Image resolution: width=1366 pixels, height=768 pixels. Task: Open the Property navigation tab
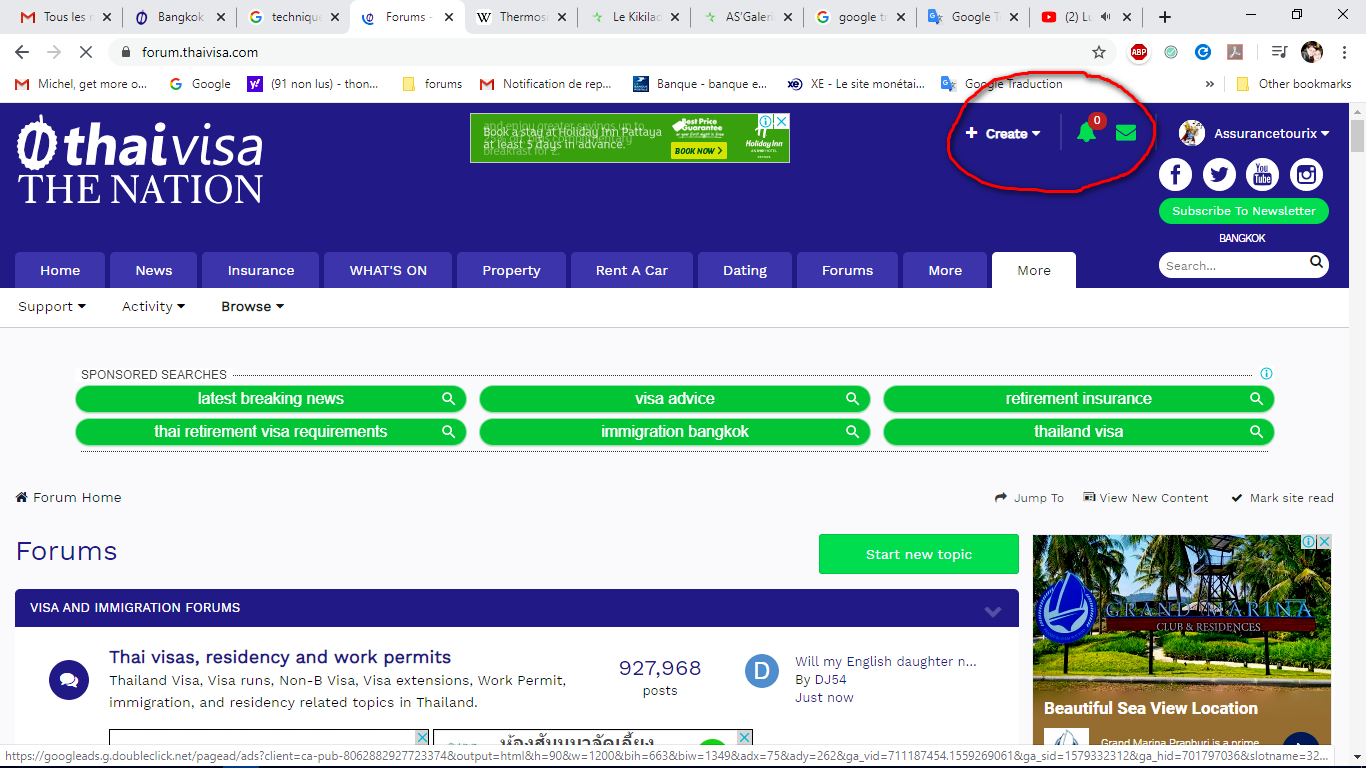pyautogui.click(x=511, y=270)
